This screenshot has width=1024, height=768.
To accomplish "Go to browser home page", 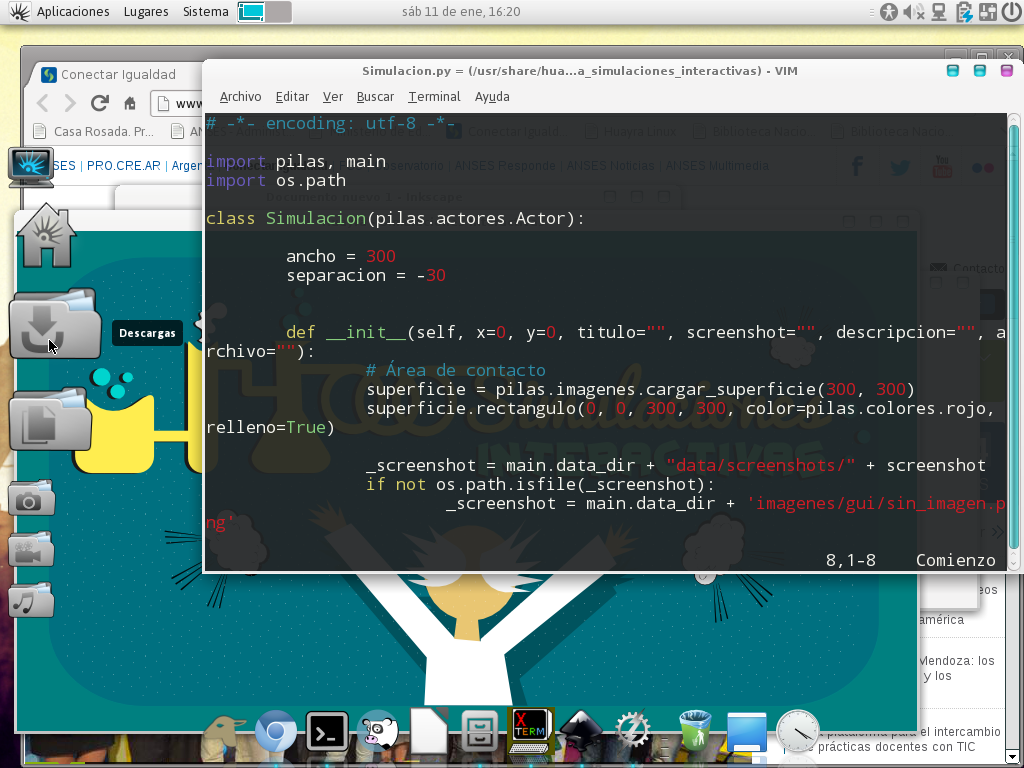I will pyautogui.click(x=129, y=103).
